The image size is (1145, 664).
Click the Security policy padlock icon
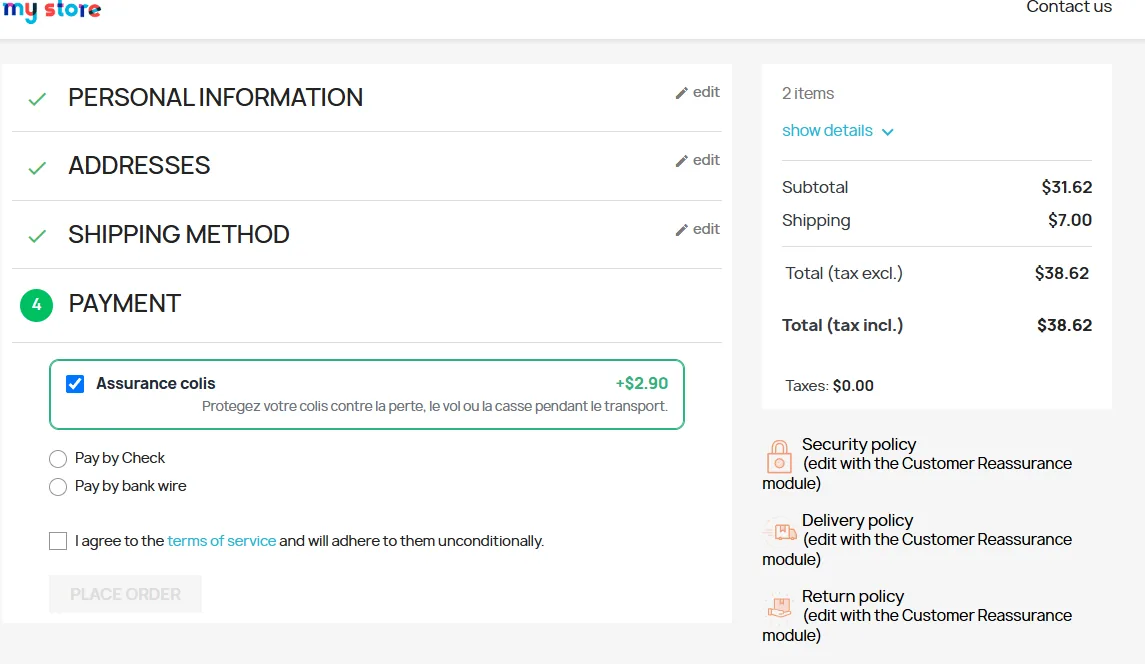click(779, 457)
